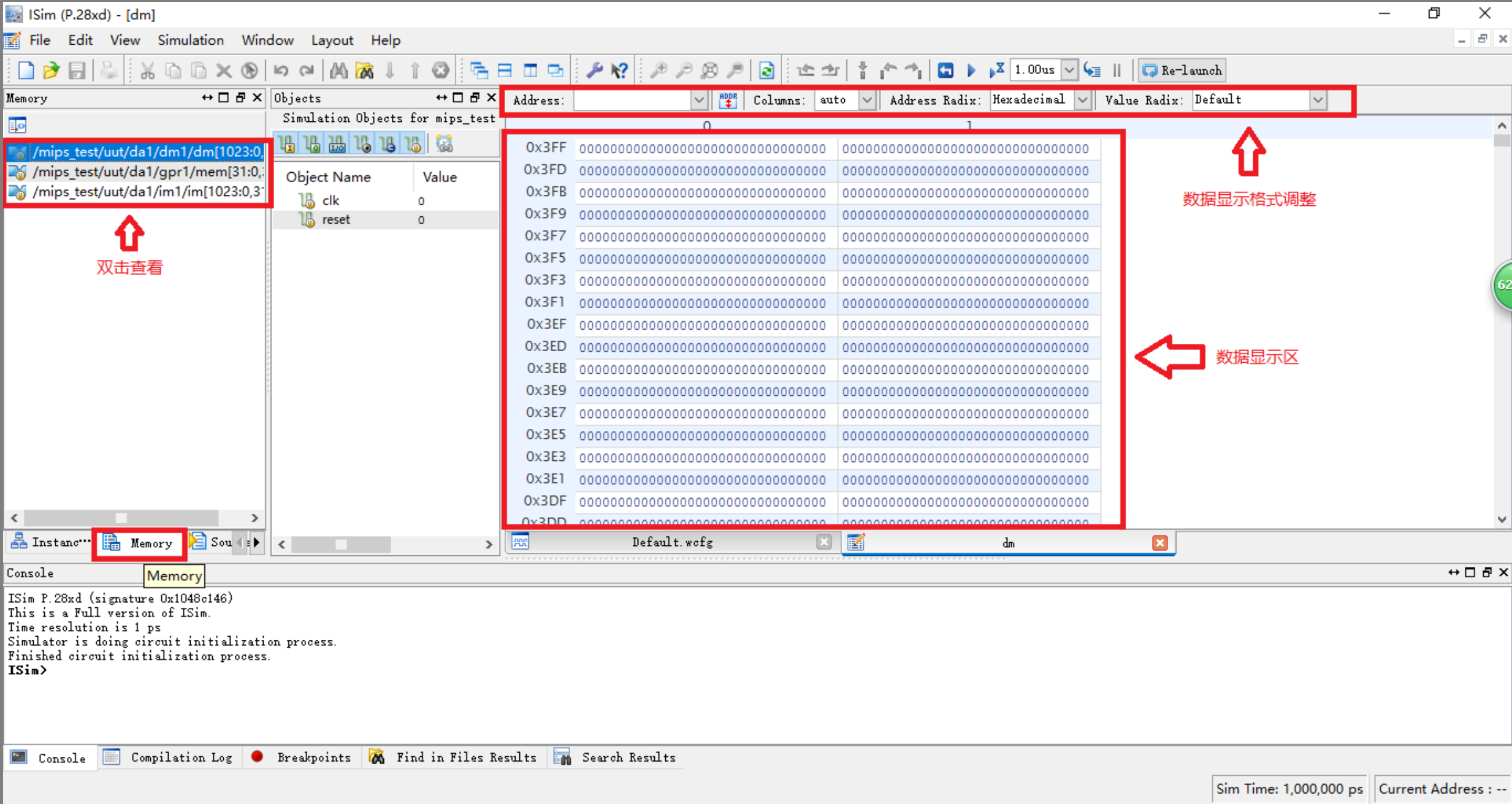This screenshot has height=804, width=1512.
Task: Open the Compilation Log tab
Action: (x=181, y=757)
